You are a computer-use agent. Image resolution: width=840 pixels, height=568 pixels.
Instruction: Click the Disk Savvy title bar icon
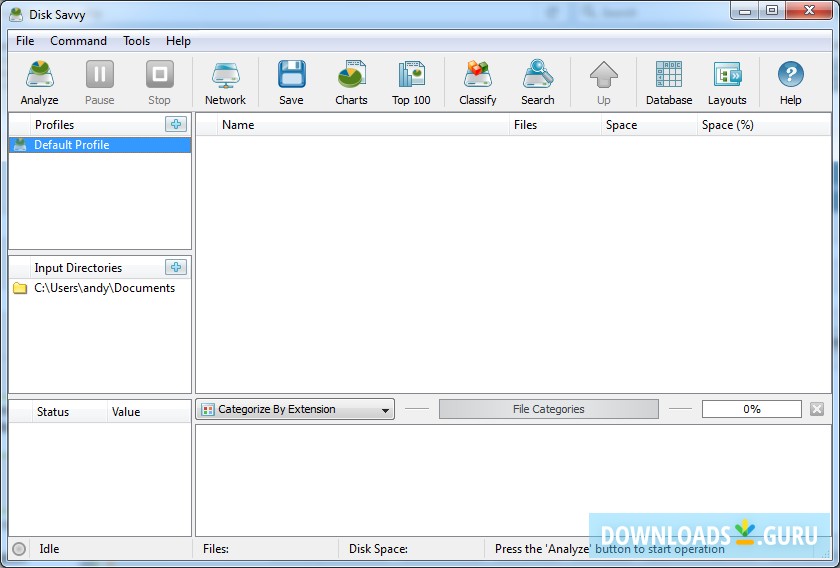[x=16, y=14]
